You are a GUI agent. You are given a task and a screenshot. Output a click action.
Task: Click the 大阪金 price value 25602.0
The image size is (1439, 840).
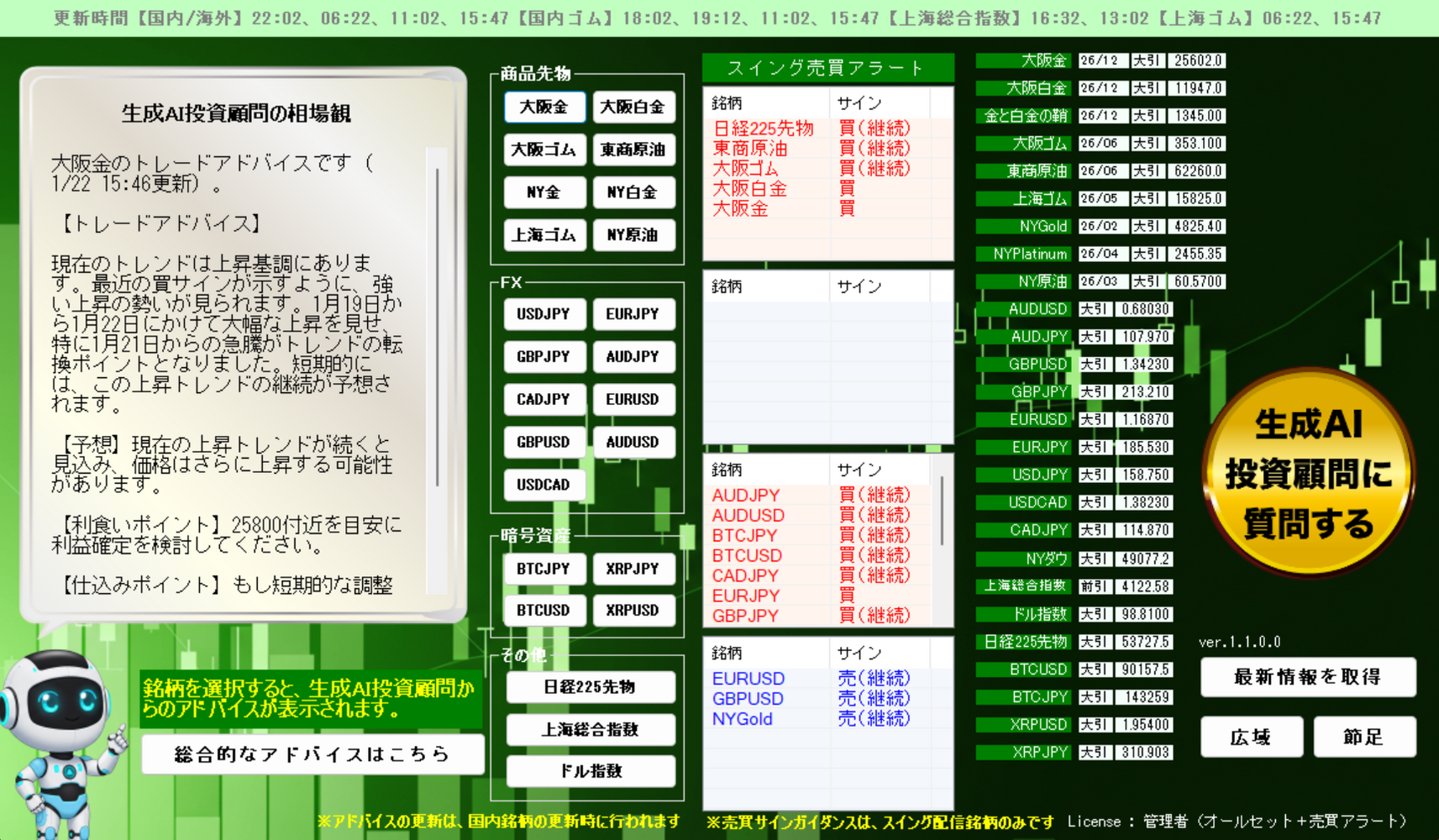click(x=1198, y=60)
